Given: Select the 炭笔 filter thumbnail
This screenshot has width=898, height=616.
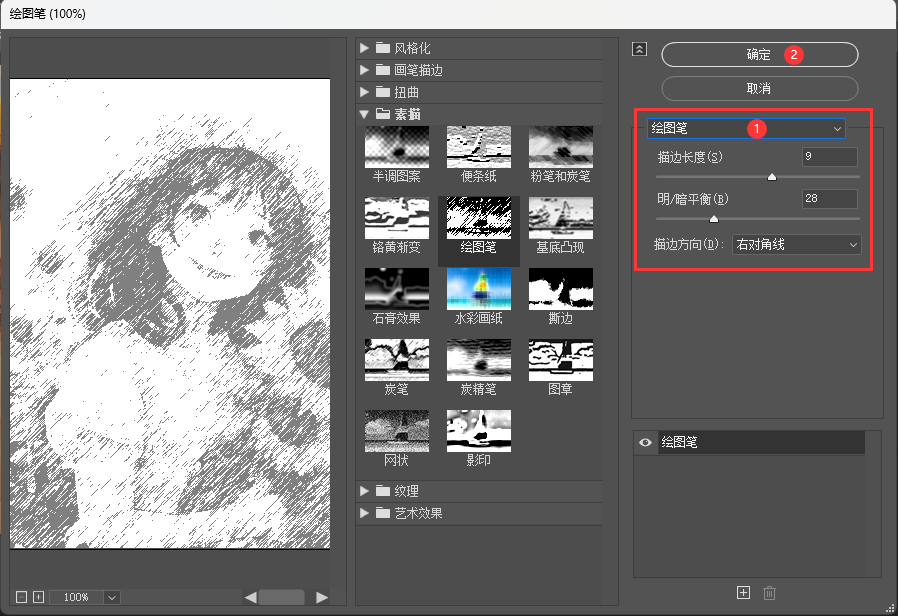Looking at the screenshot, I should 396,360.
